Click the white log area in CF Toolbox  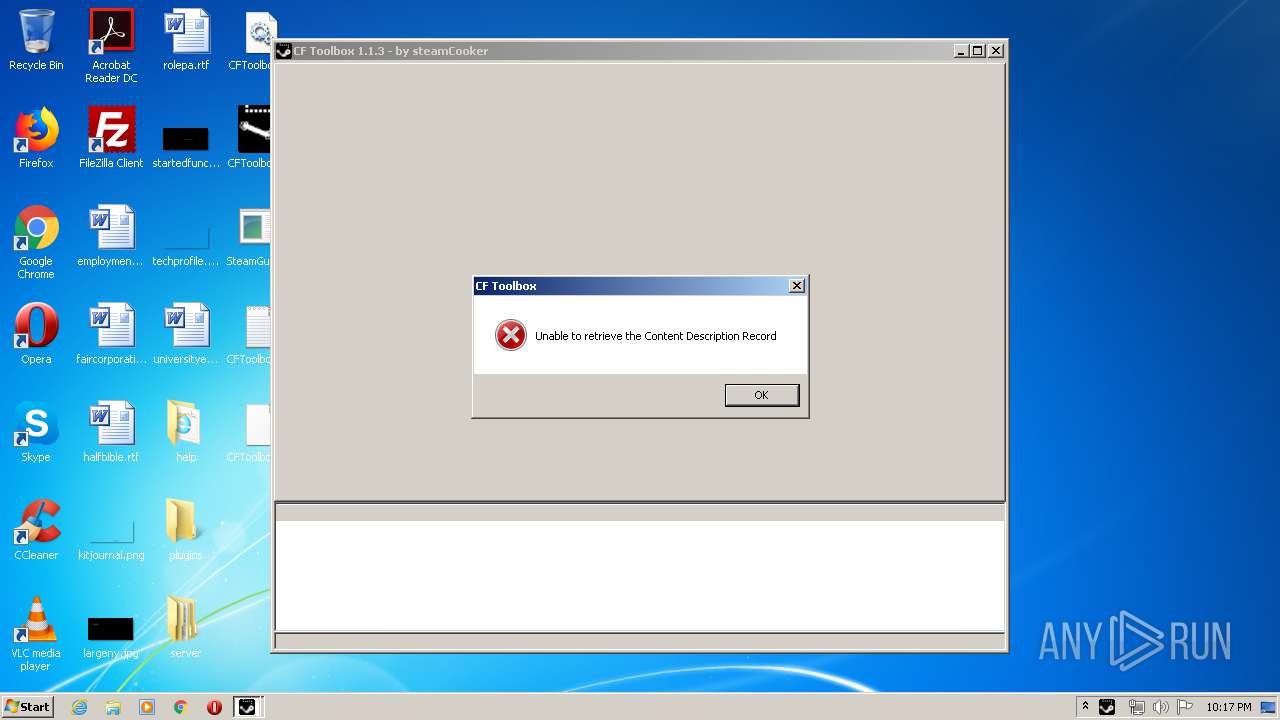[x=640, y=575]
